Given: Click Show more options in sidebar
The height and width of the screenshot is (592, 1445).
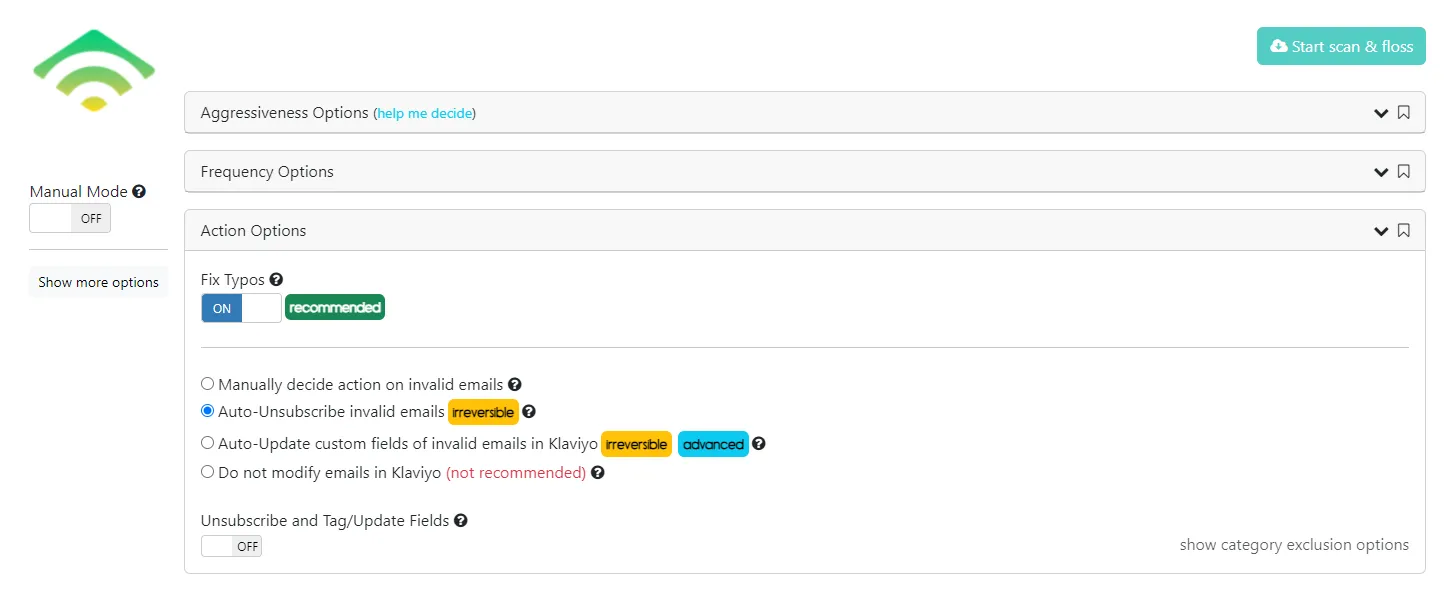Looking at the screenshot, I should 98,282.
